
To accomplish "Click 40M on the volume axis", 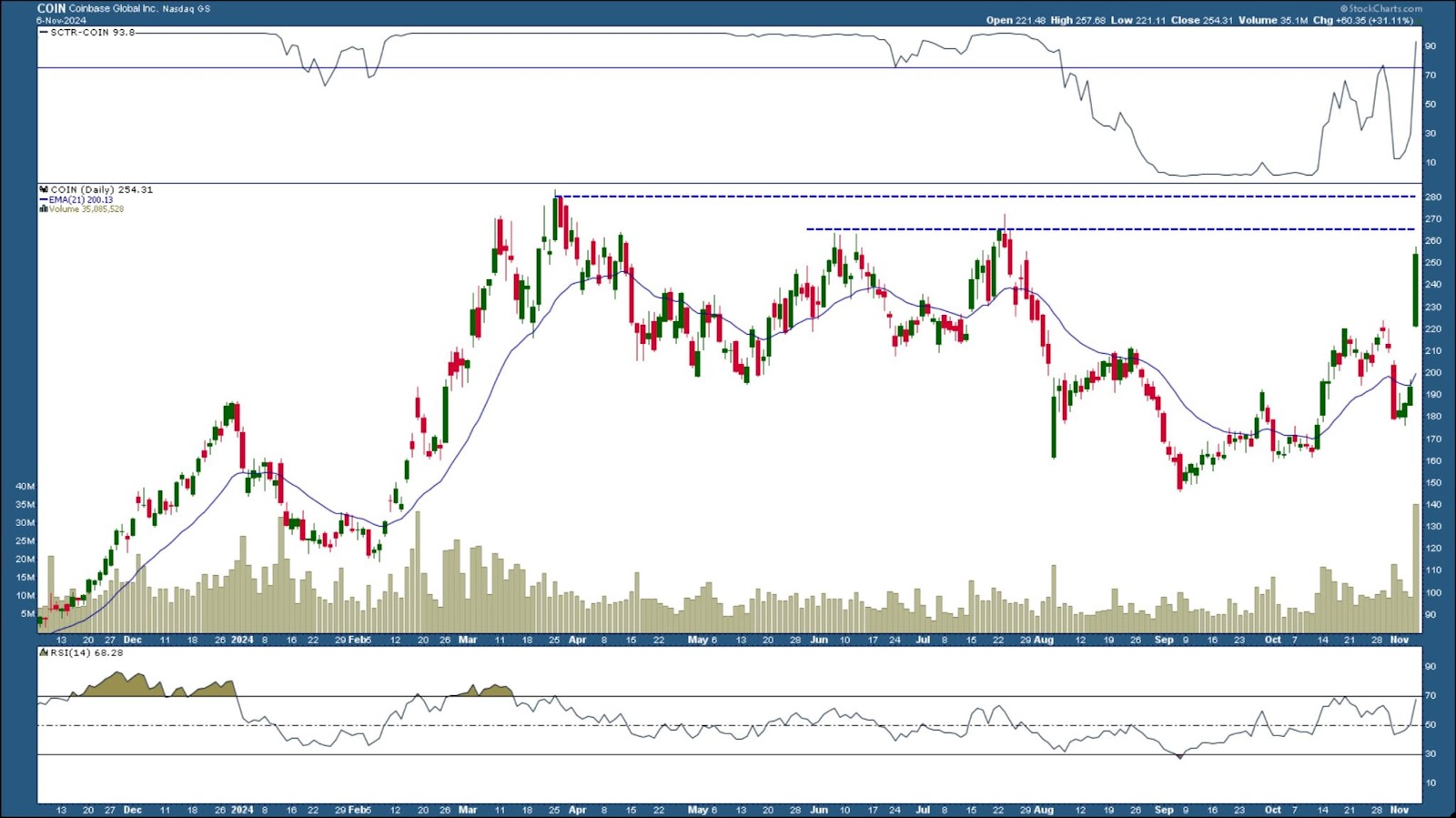I will [25, 487].
